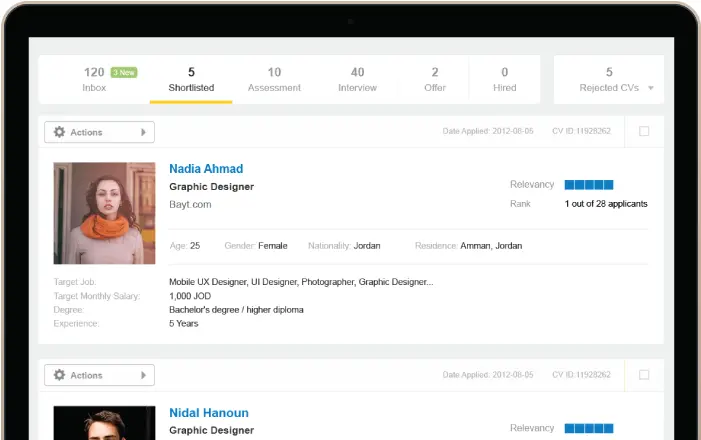Image resolution: width=701 pixels, height=440 pixels.
Task: Go to the Interview tab
Action: tap(357, 79)
